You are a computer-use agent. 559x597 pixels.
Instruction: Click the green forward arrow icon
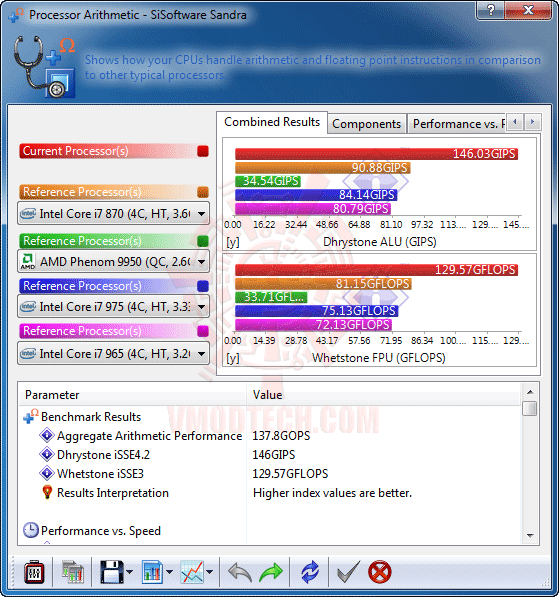(271, 572)
